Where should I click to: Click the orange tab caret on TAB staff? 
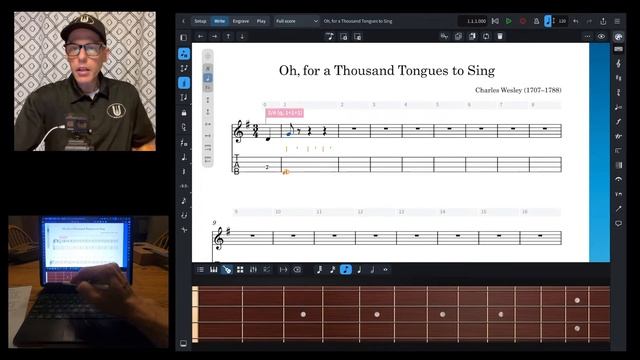[286, 172]
